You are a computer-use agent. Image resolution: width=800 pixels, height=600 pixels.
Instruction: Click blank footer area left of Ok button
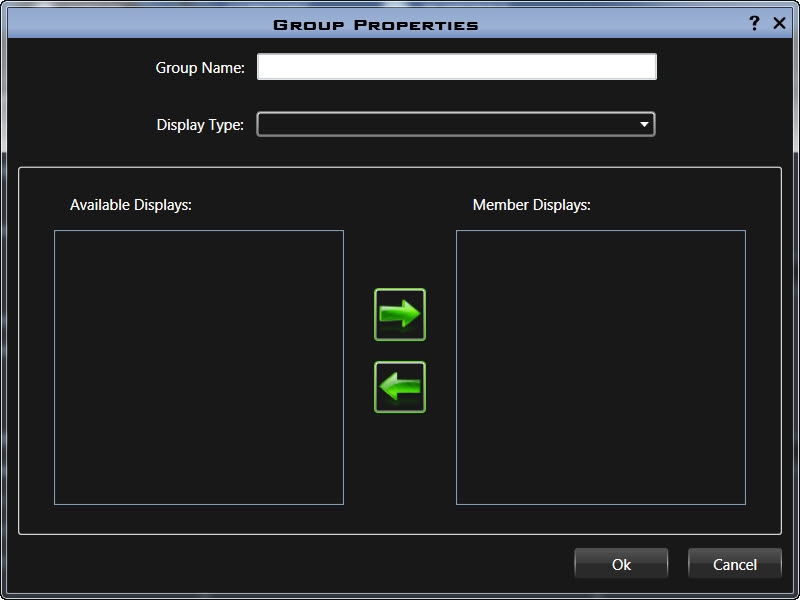point(300,565)
